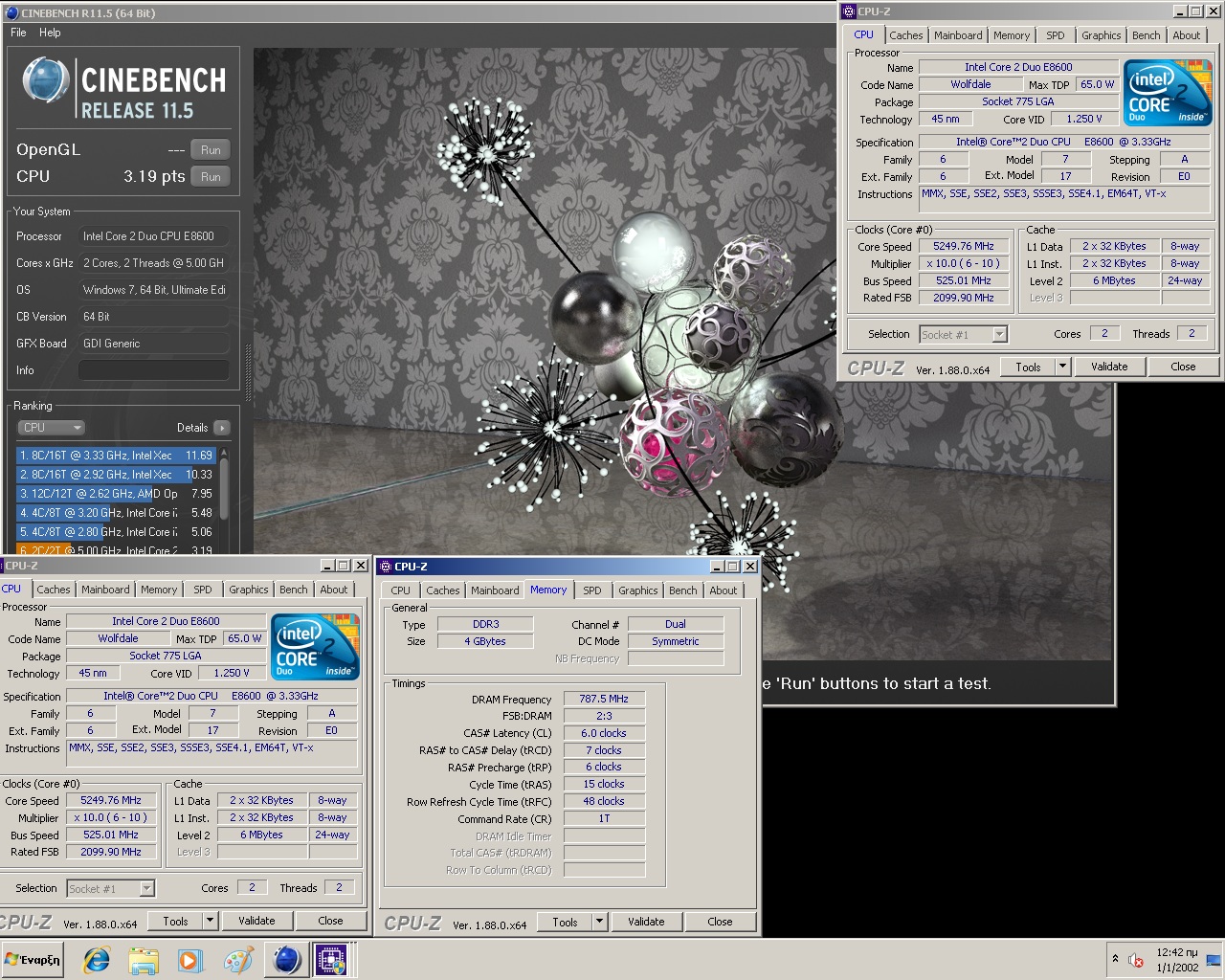Open the Cinebench File menu
Viewport: 1225px width, 980px height.
(x=18, y=33)
